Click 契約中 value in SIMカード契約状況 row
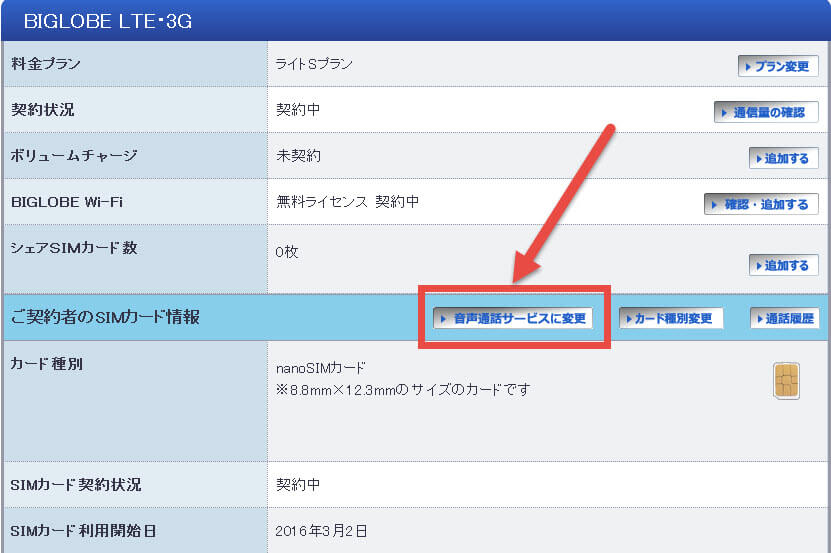 tap(298, 485)
